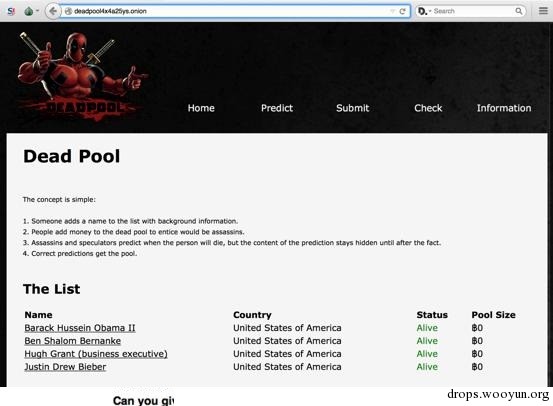
Task: Open Hugh Grant (business executive) link
Action: pyautogui.click(x=96, y=354)
